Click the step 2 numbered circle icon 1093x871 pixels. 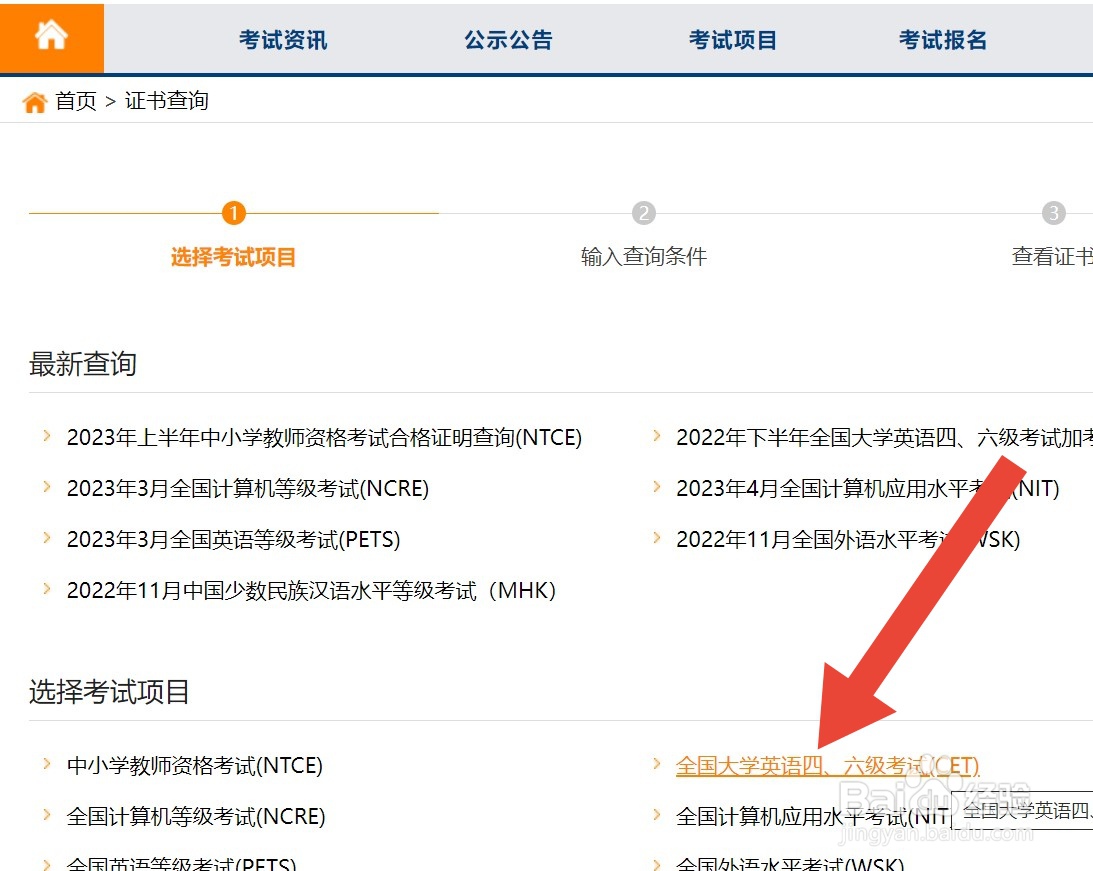(x=643, y=212)
